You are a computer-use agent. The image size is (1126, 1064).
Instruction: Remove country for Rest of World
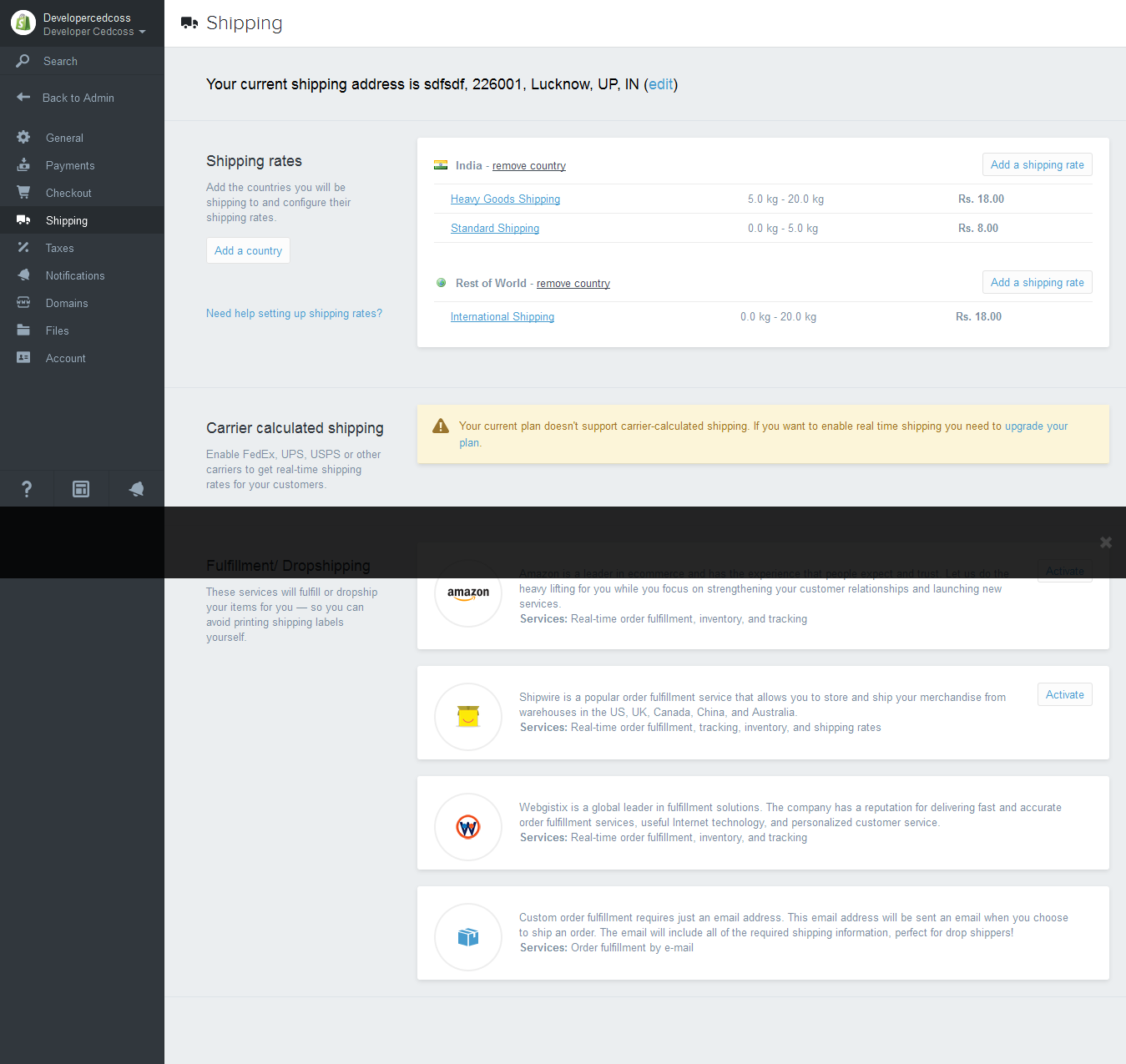(573, 284)
